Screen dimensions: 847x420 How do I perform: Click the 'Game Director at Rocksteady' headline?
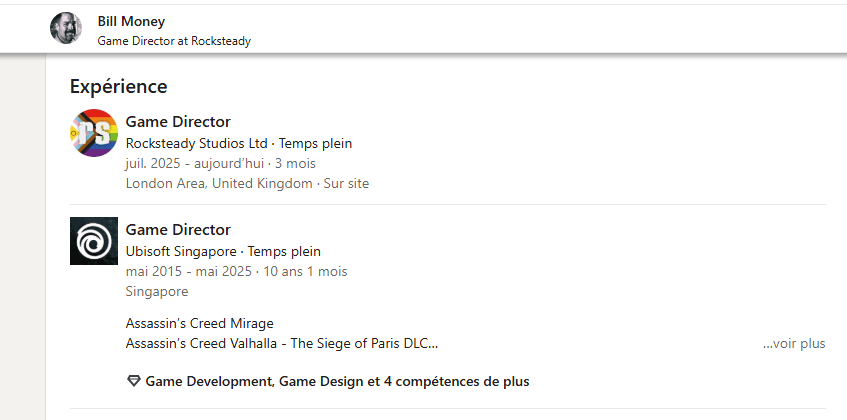coord(174,41)
